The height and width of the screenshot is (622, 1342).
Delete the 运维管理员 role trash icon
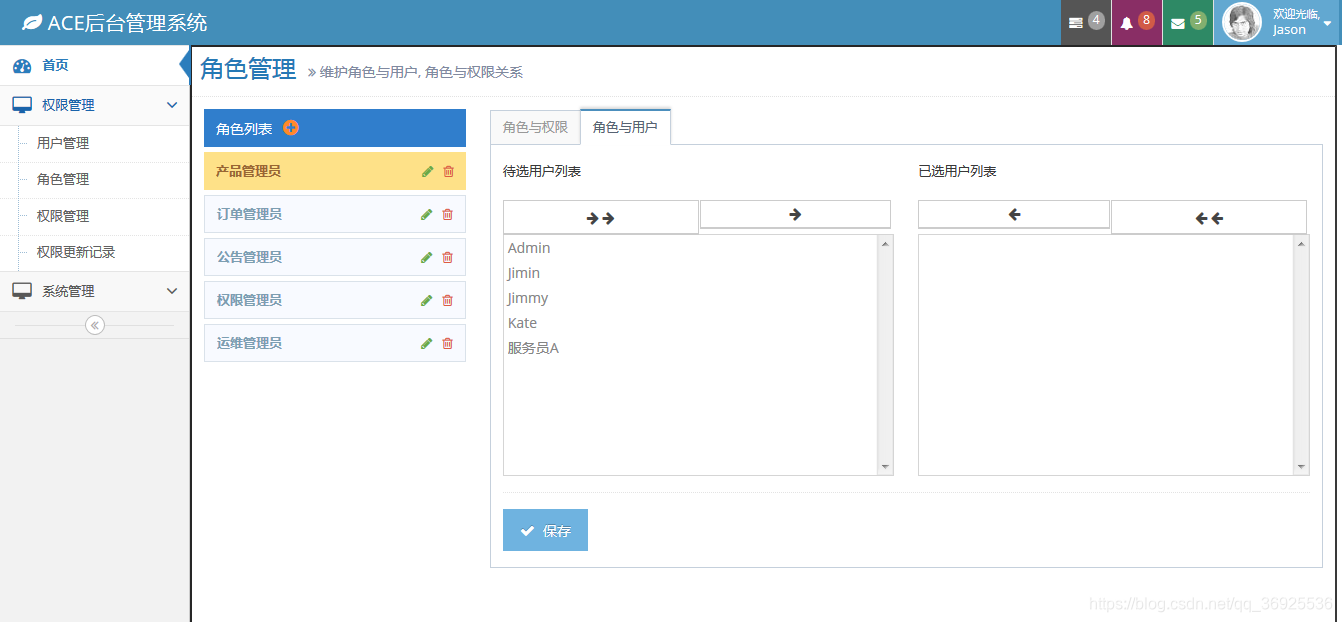(x=447, y=343)
